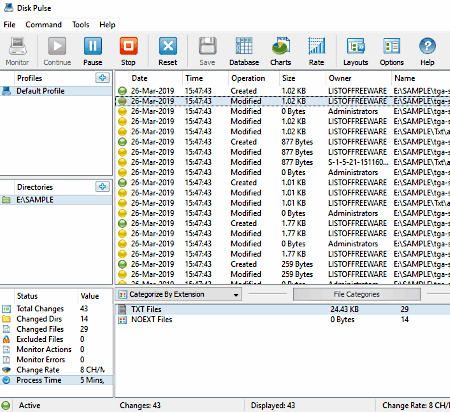The width and height of the screenshot is (450, 412).
Task: Select the TXT Files category row
Action: [x=283, y=309]
